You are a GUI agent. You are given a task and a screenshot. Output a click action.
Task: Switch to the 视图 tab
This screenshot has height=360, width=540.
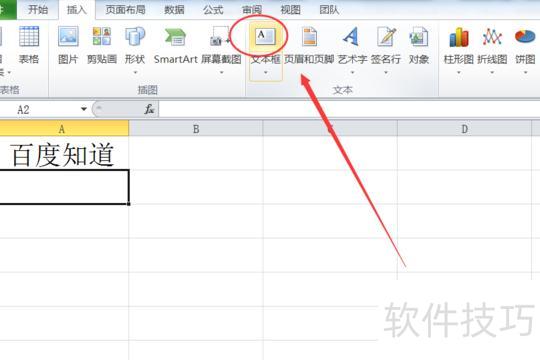(x=290, y=10)
